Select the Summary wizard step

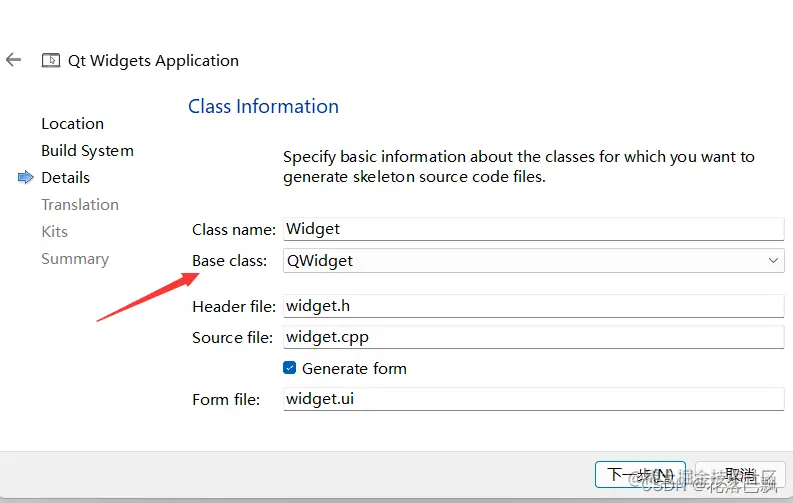[x=75, y=259]
